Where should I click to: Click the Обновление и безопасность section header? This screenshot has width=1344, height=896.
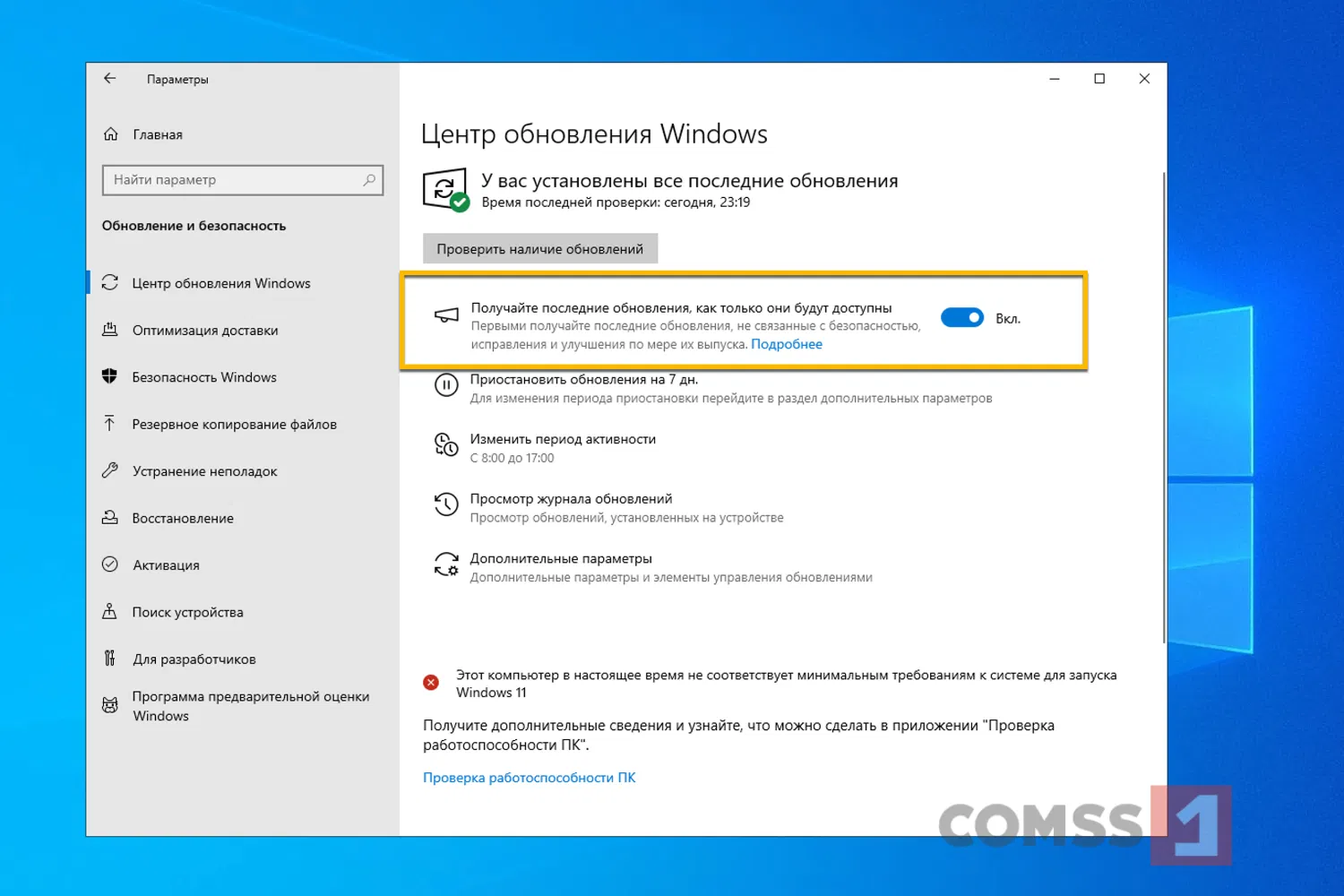(194, 226)
